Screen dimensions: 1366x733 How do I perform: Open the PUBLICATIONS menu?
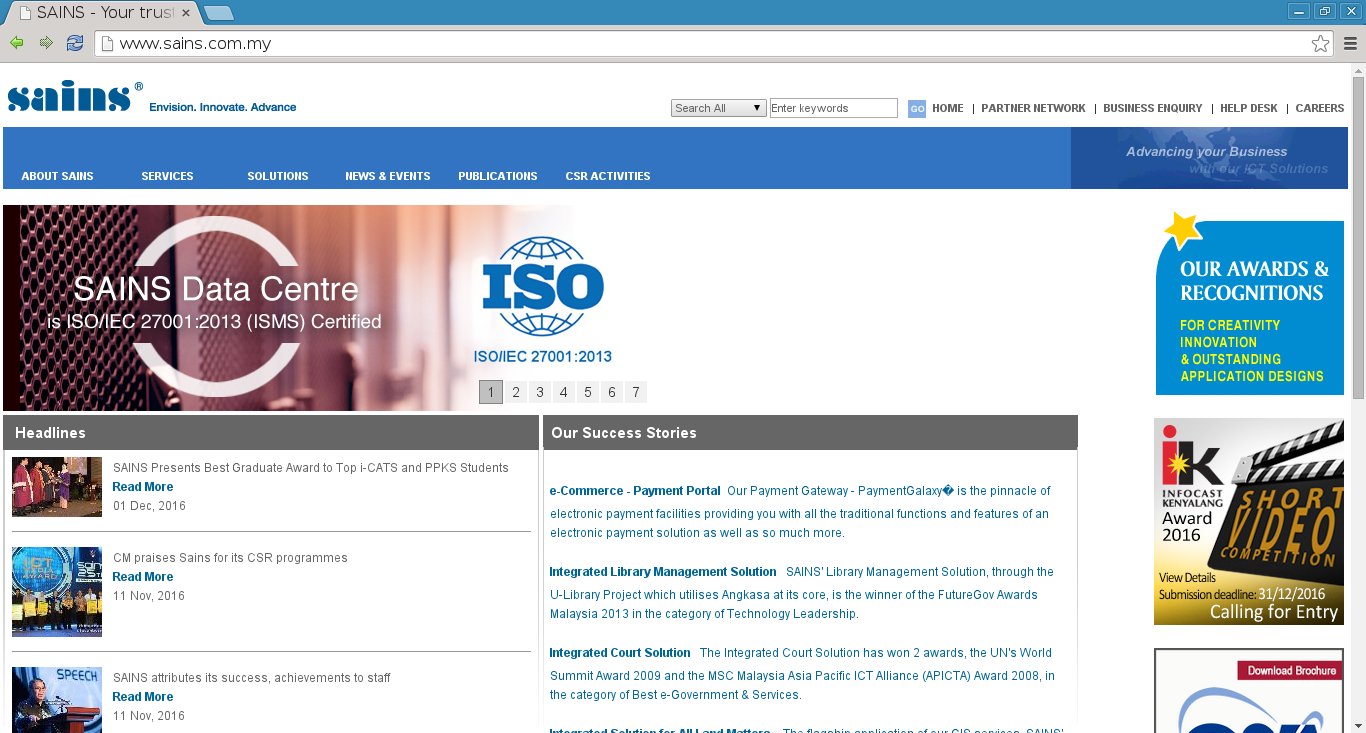pyautogui.click(x=498, y=176)
